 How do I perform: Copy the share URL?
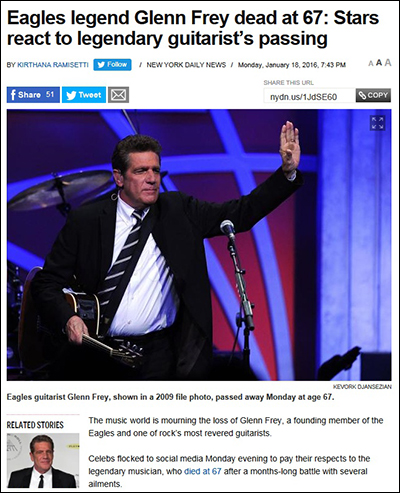click(x=373, y=95)
